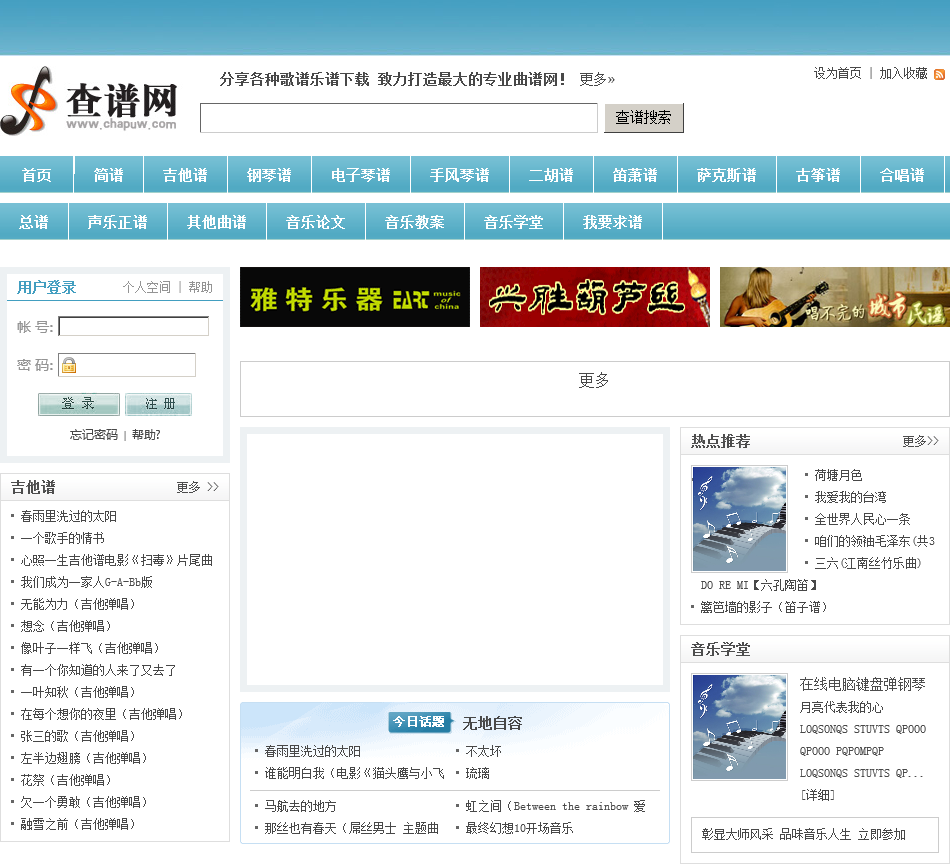Click [详细] details link
Viewport: 950px width, 864px height.
pos(817,795)
